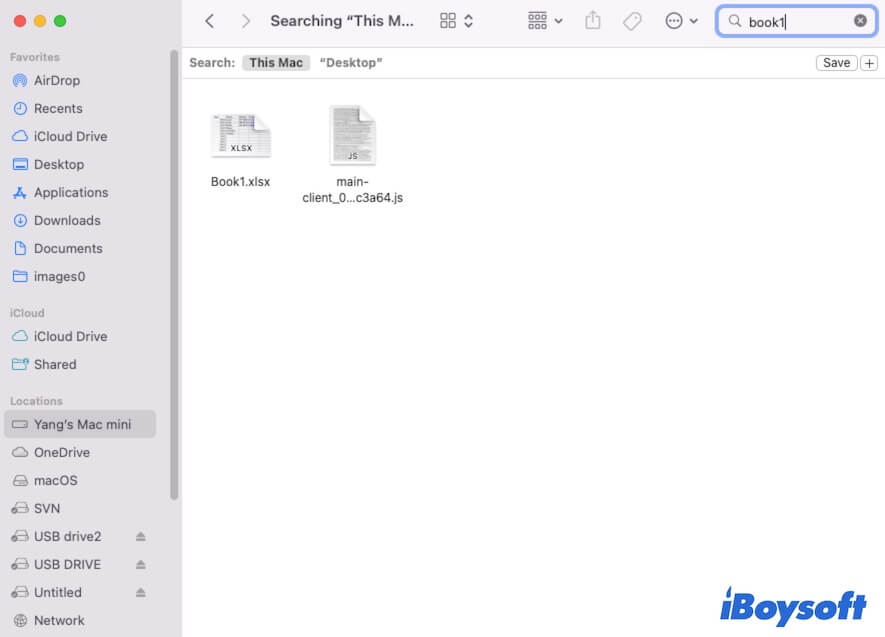Open the grouping options dropdown
The image size is (885, 637).
pyautogui.click(x=543, y=20)
